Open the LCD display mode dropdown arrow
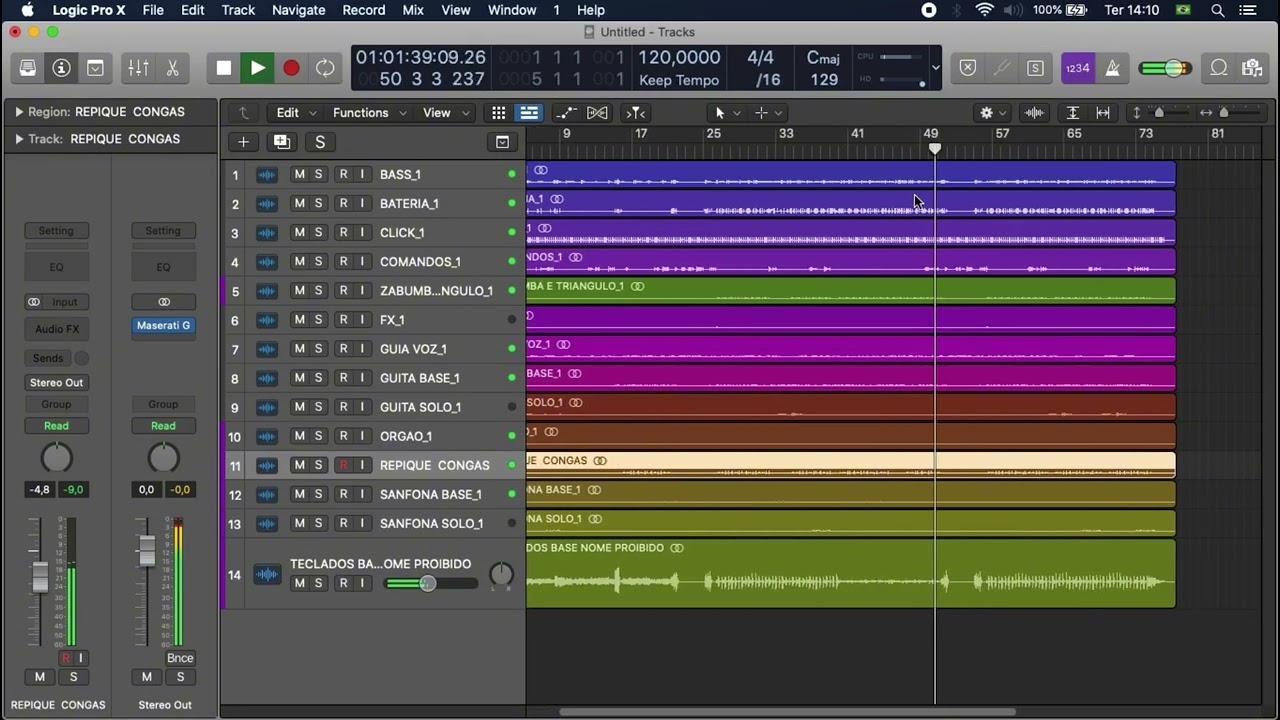The height and width of the screenshot is (720, 1280). click(935, 68)
